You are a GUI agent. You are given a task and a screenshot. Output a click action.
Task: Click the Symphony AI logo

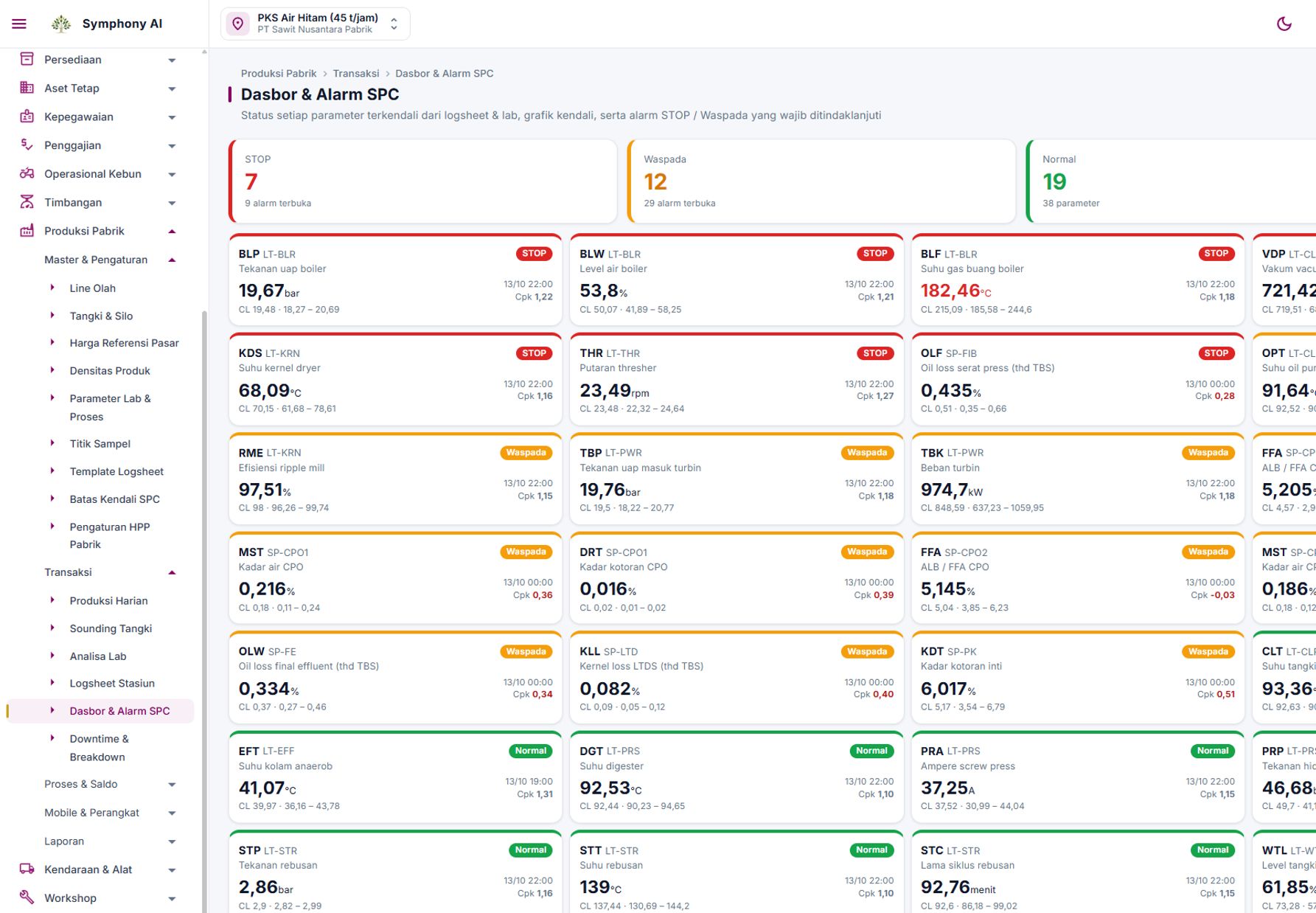[61, 24]
